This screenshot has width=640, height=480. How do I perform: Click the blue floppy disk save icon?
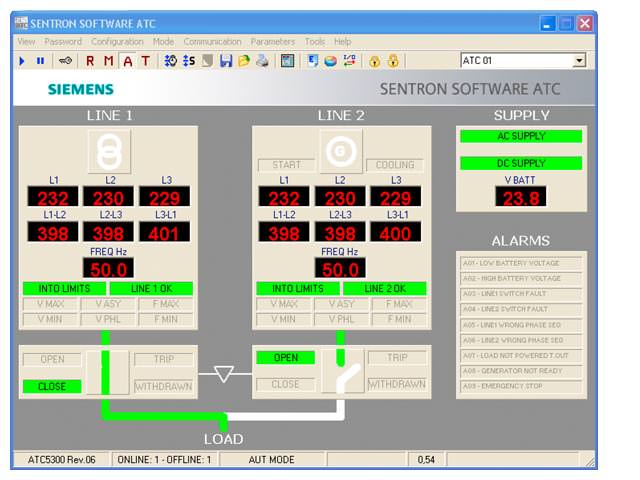click(227, 61)
